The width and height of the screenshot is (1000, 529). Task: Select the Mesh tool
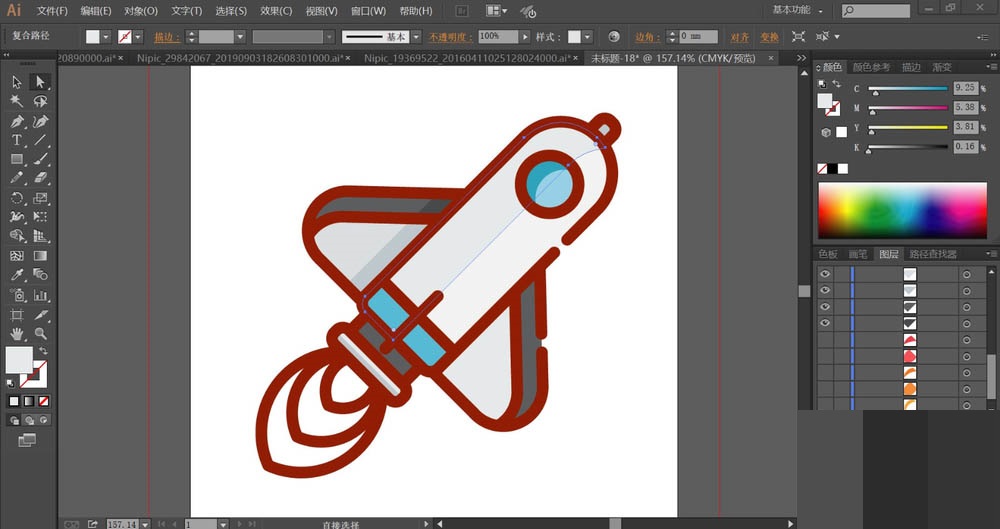[x=17, y=256]
